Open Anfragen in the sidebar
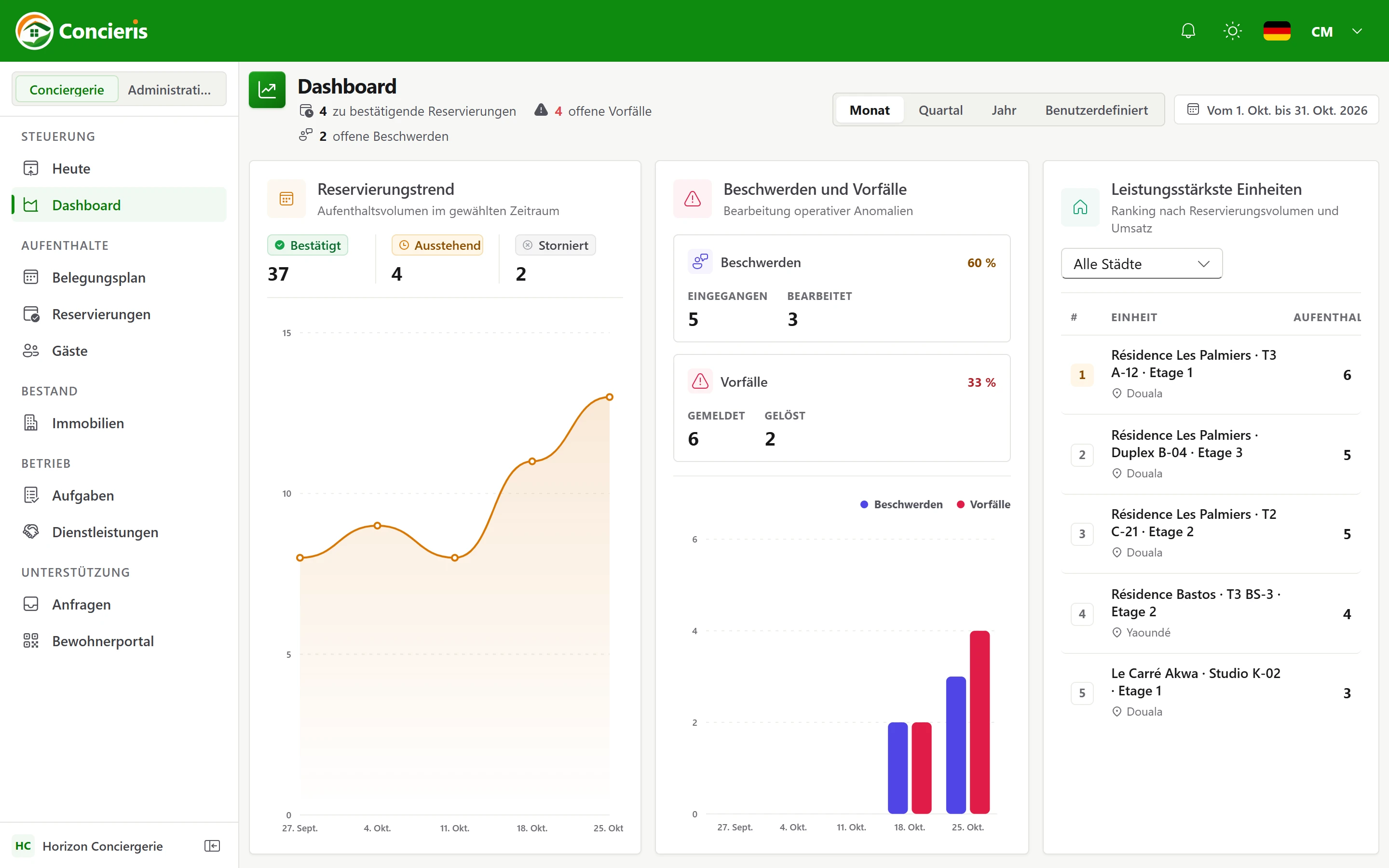The image size is (1389, 868). (x=119, y=605)
